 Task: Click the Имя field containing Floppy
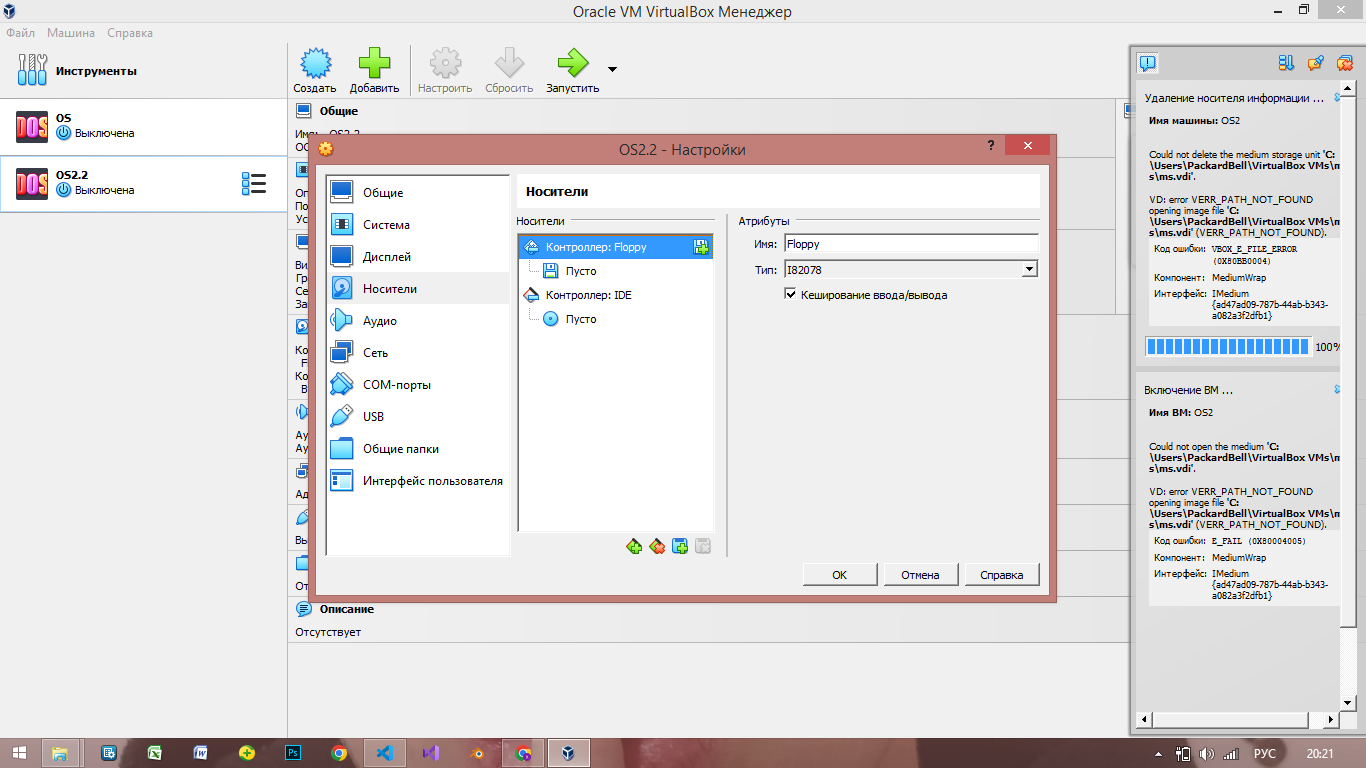tap(910, 243)
